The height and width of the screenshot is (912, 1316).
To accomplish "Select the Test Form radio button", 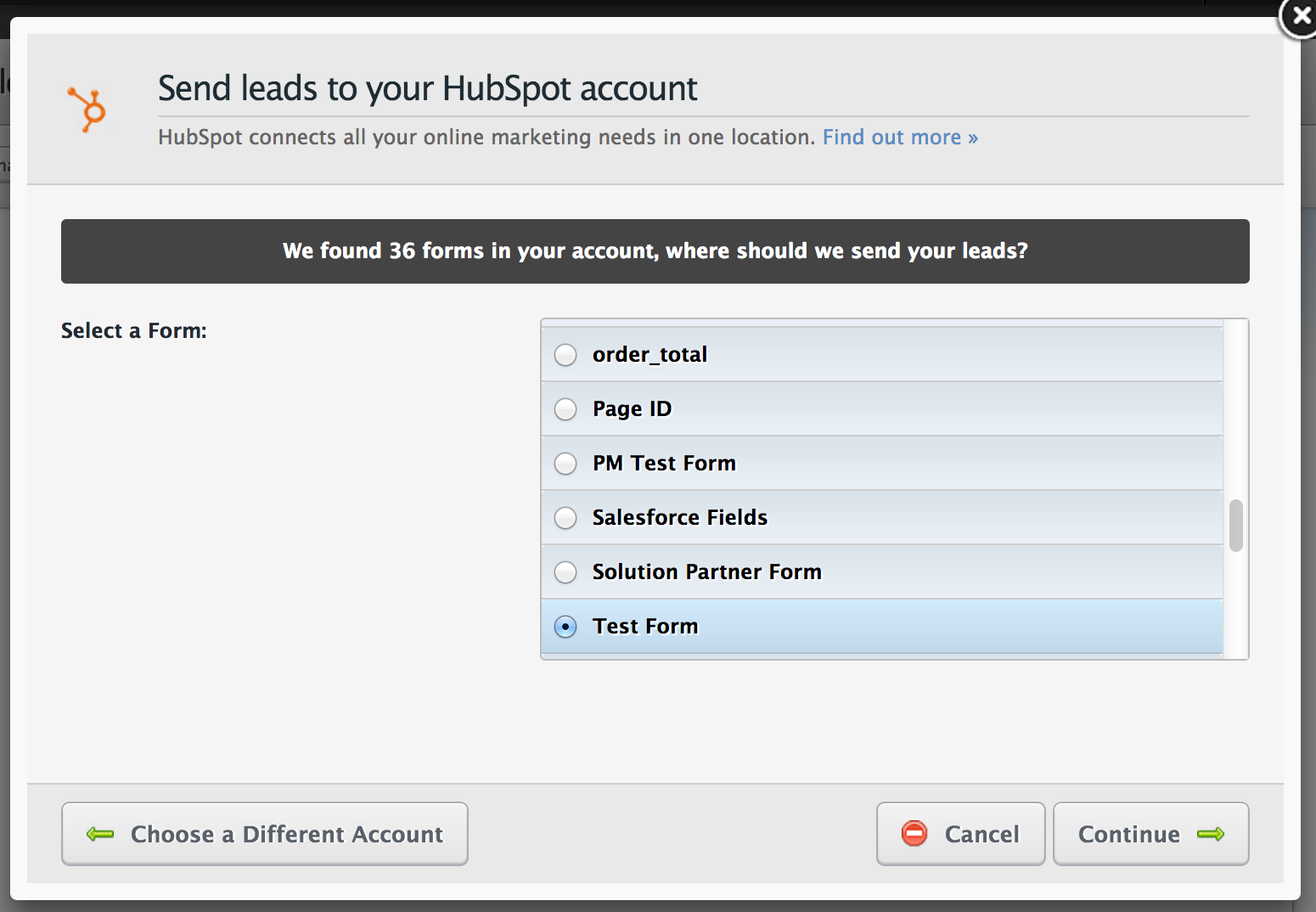I will pyautogui.click(x=565, y=627).
